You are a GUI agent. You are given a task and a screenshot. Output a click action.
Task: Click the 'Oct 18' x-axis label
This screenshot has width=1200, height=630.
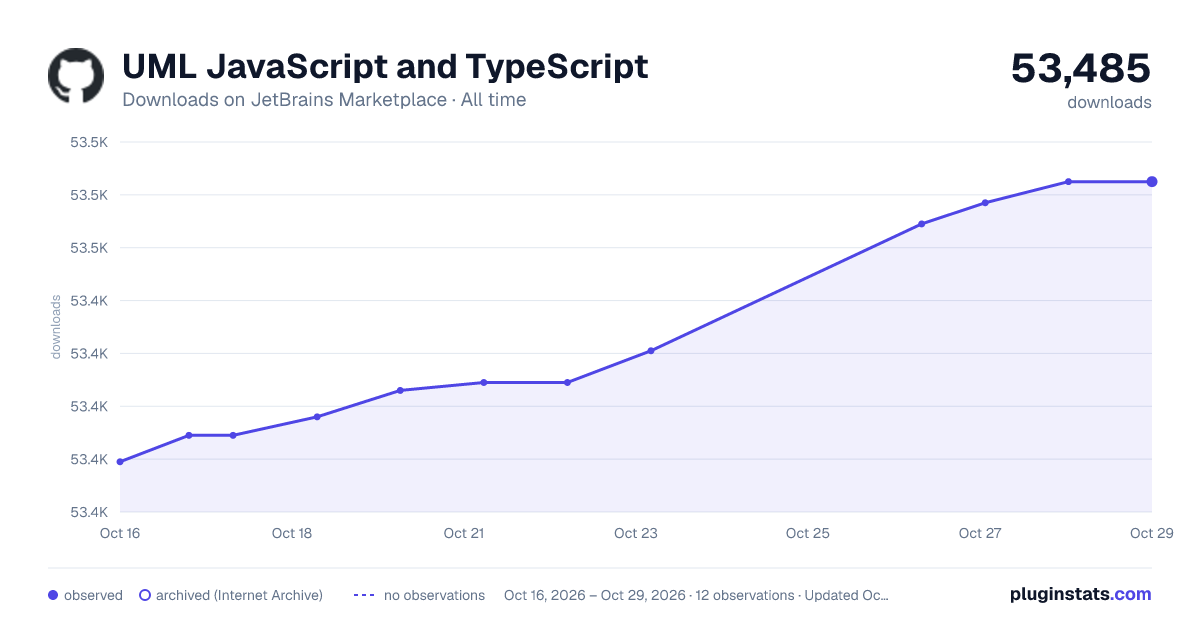pos(292,533)
